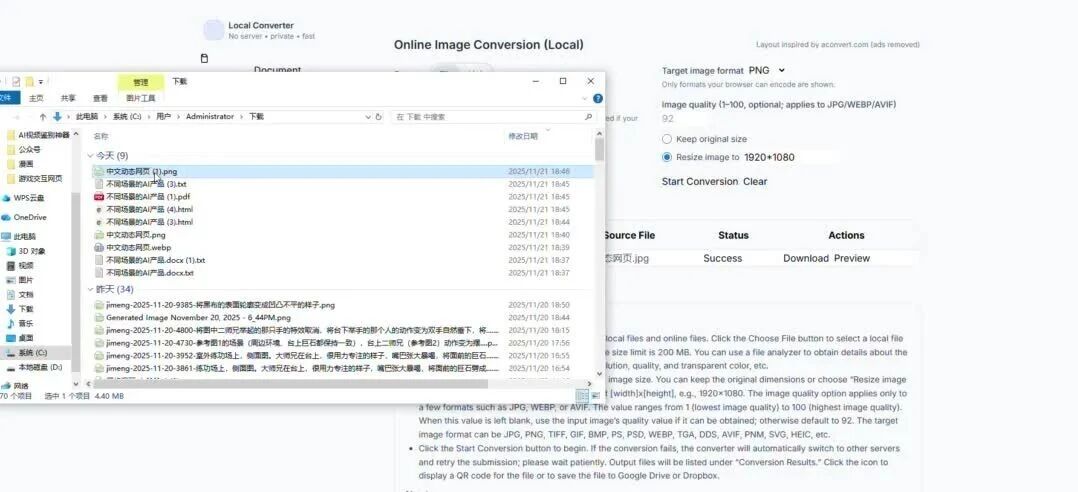Click the Explorer horizontal scrollbar
Image resolution: width=1078 pixels, height=492 pixels.
click(x=338, y=383)
